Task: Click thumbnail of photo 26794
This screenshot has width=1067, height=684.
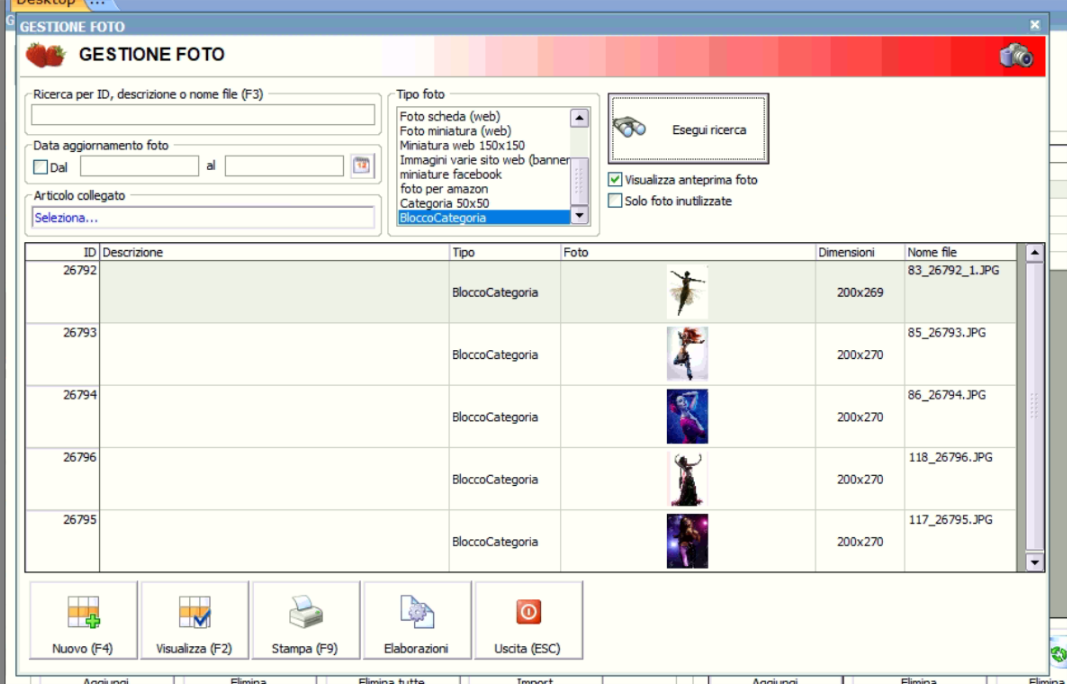Action: [687, 417]
